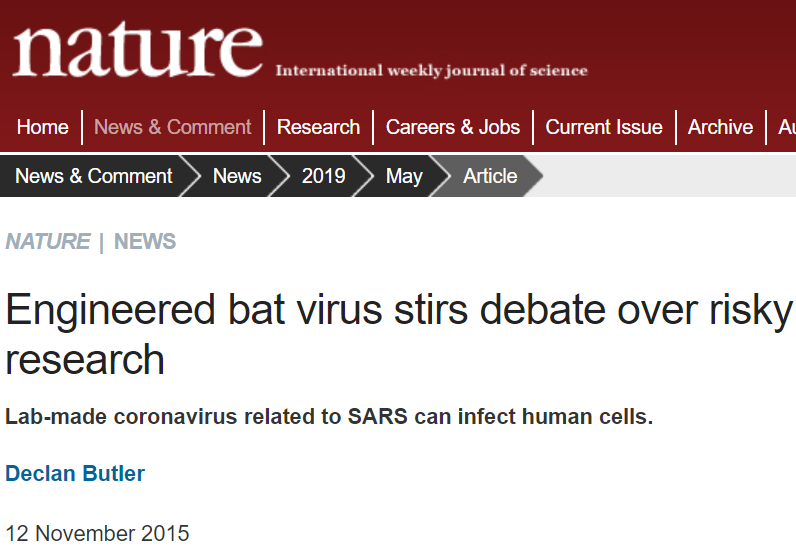The width and height of the screenshot is (796, 551).
Task: Click the International weekly journal tagline
Action: point(431,70)
